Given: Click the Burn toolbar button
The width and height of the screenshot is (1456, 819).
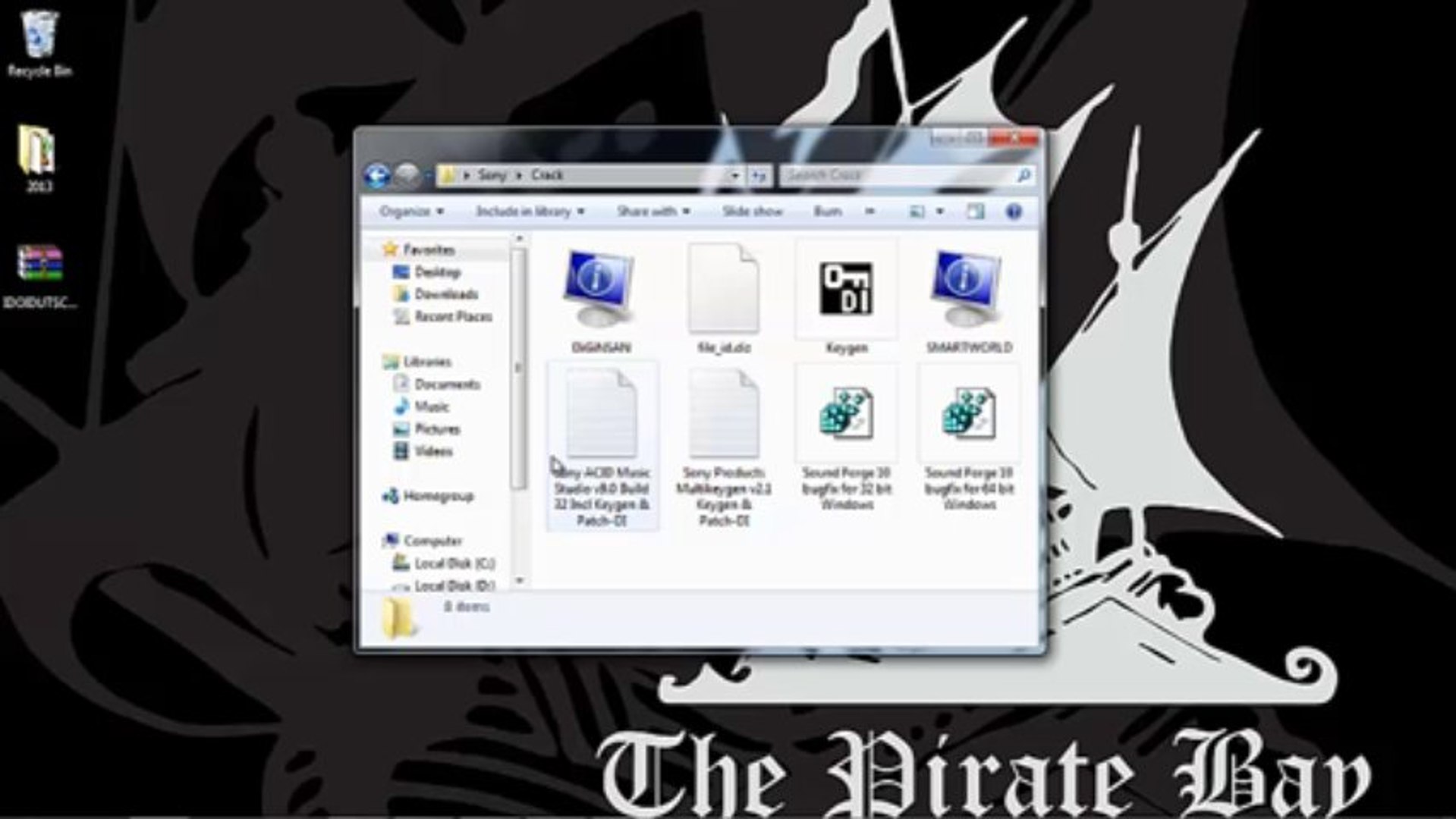Looking at the screenshot, I should [x=827, y=212].
